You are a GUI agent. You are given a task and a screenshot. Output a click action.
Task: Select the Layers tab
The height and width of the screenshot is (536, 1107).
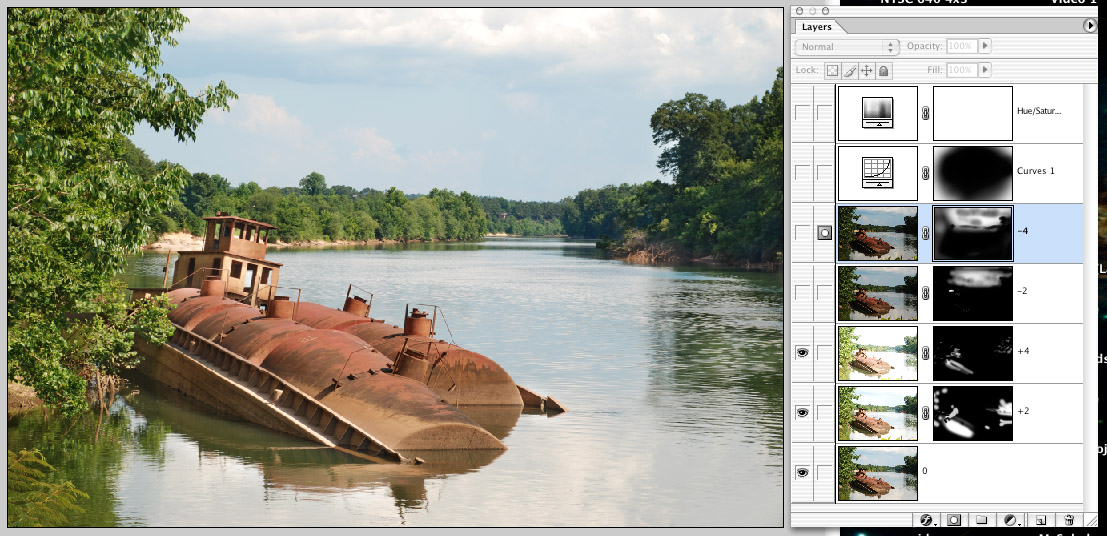tap(817, 28)
